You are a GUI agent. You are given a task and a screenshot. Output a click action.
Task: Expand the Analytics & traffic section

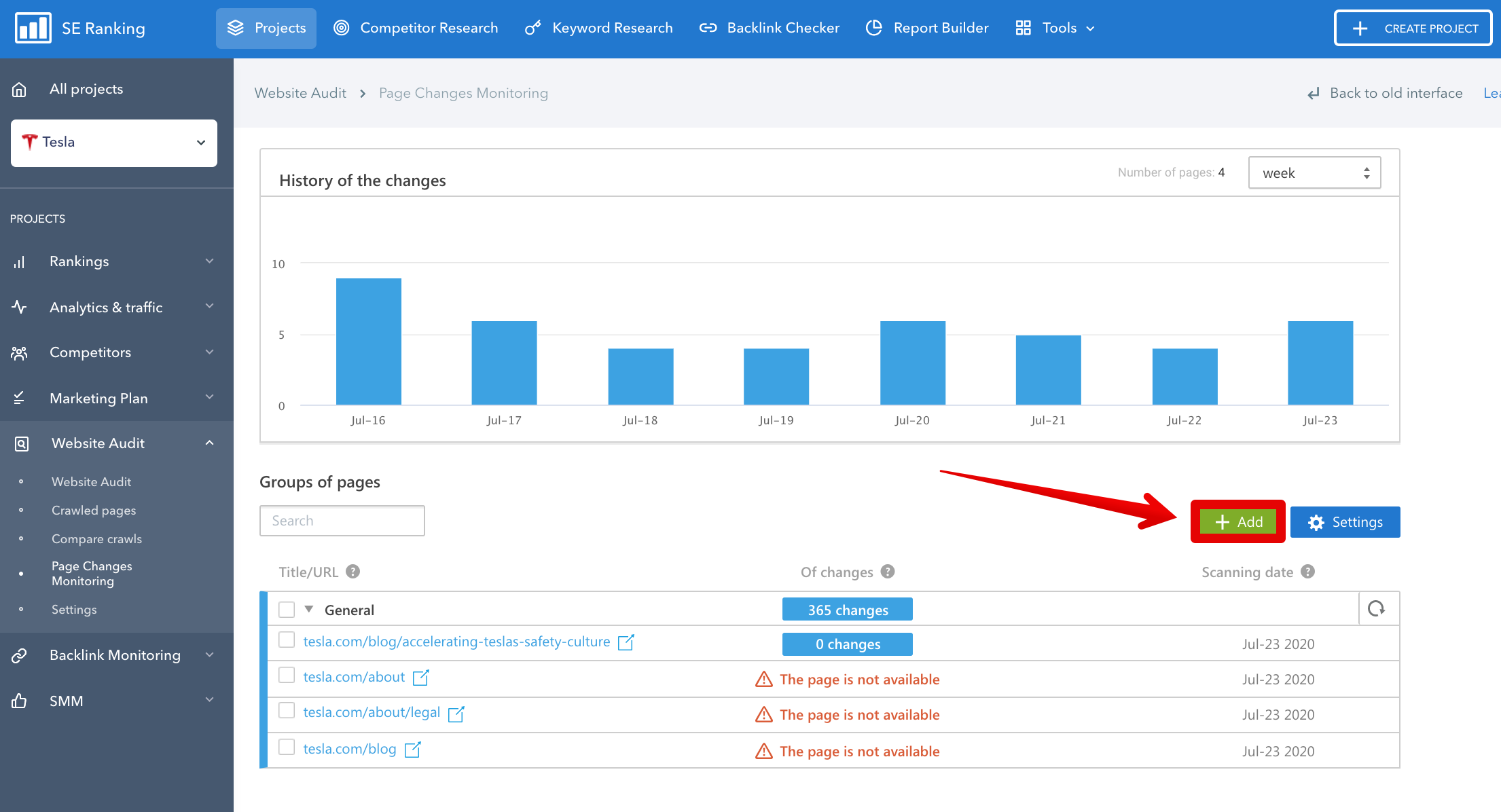tap(210, 306)
